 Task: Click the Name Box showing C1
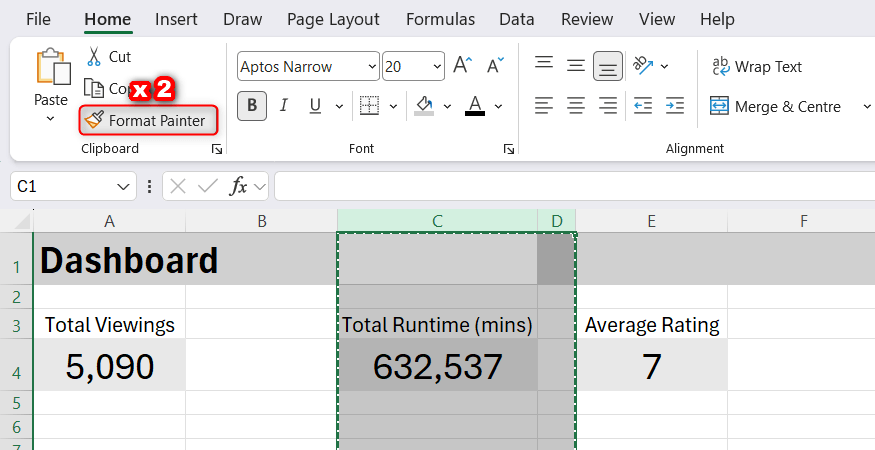point(62,186)
